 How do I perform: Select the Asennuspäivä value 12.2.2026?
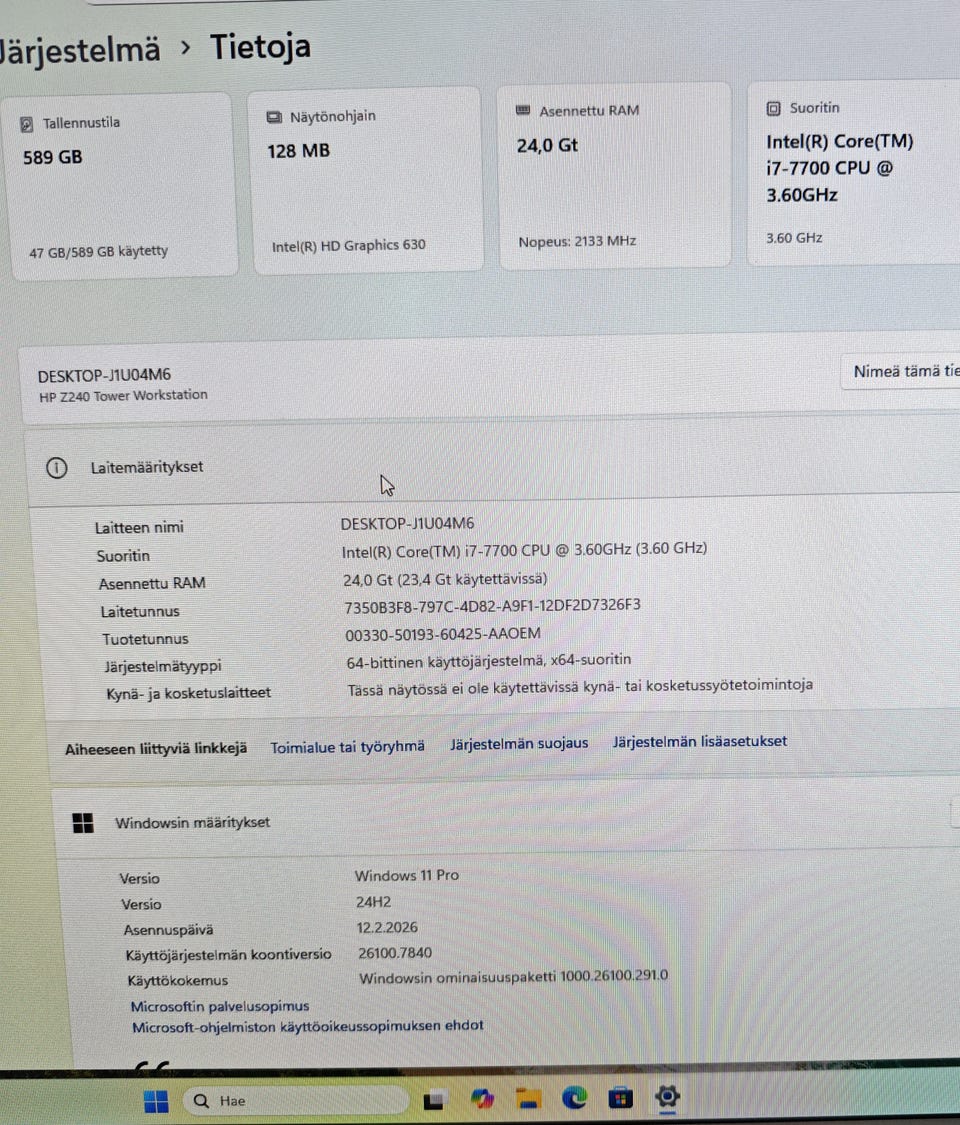coord(387,927)
